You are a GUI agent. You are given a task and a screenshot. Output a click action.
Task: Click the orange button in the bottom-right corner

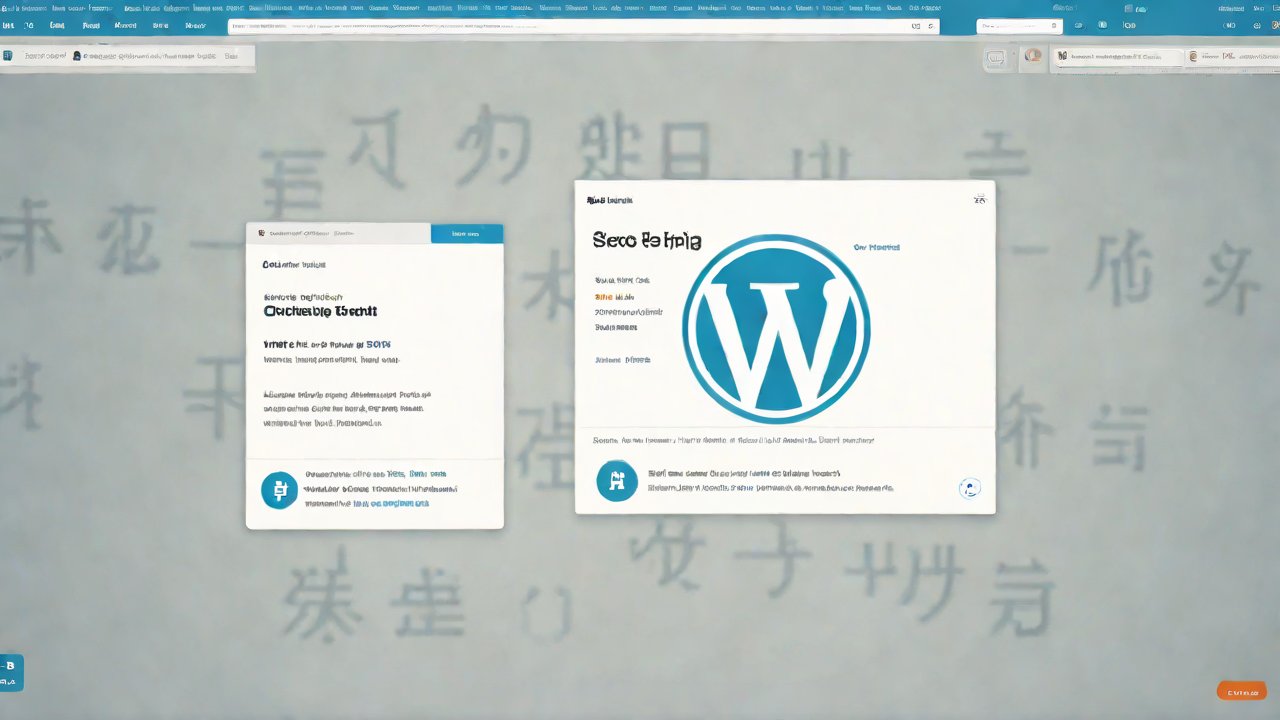pyautogui.click(x=1243, y=691)
